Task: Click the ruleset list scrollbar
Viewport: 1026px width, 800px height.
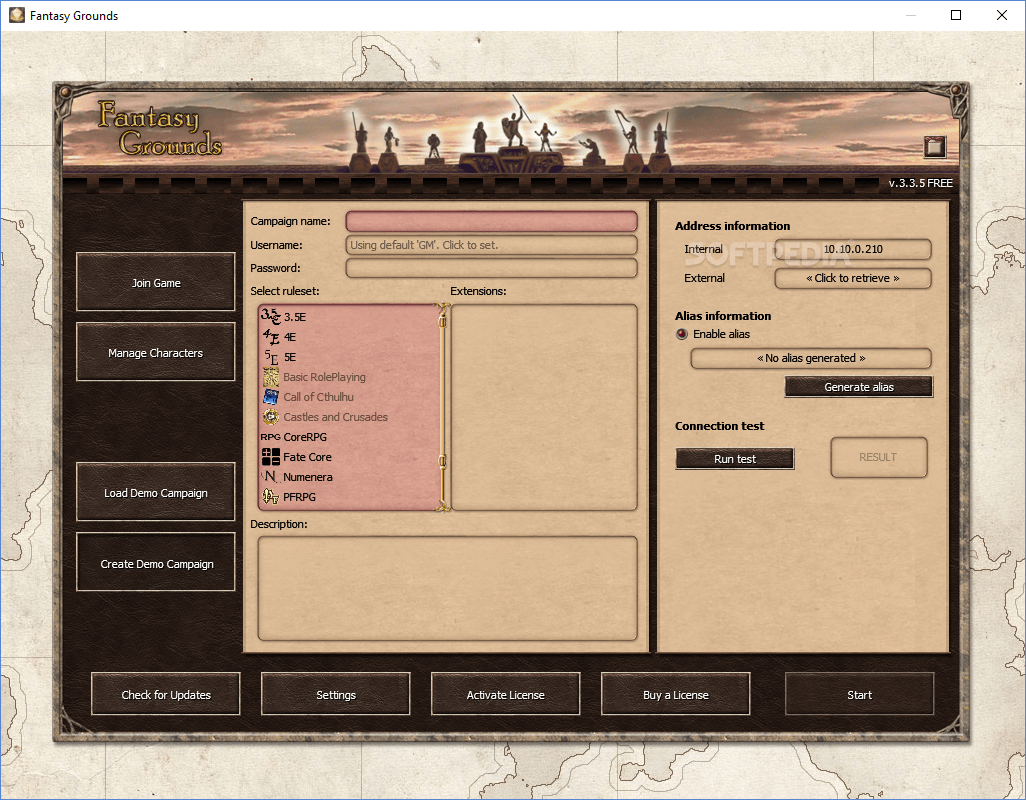Action: (x=443, y=407)
